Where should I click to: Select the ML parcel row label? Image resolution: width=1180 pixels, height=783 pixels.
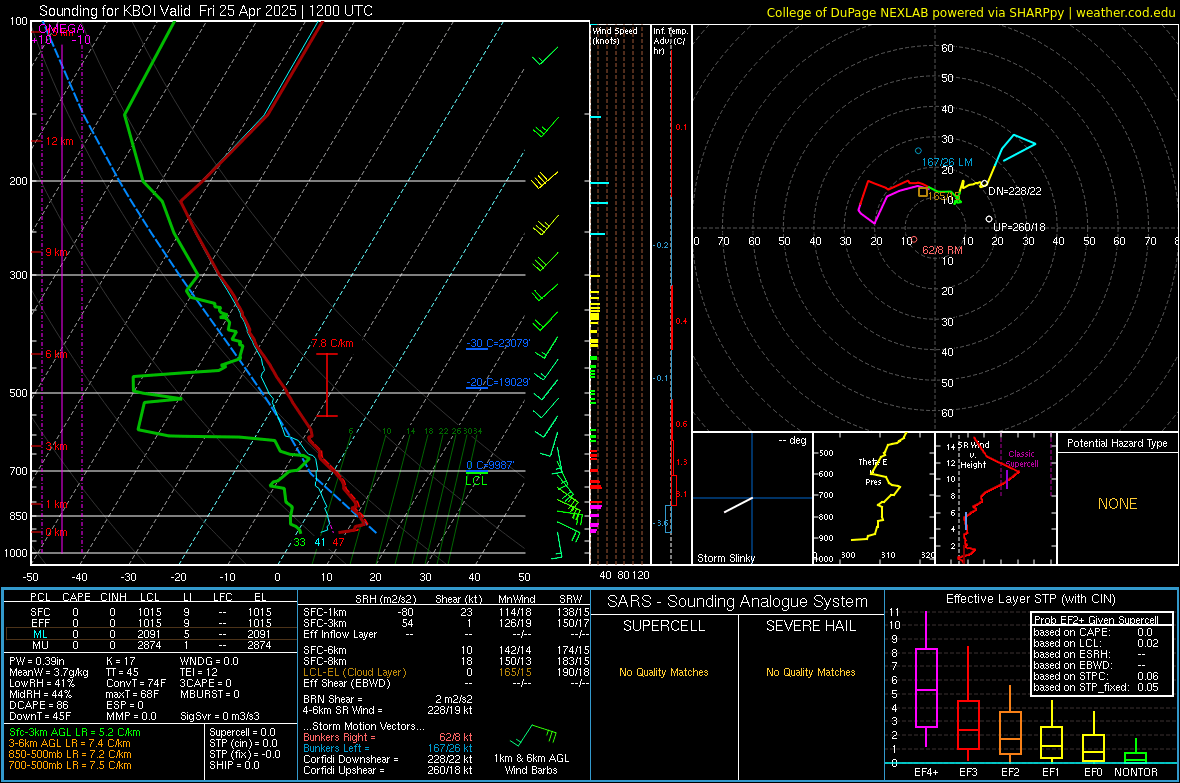click(x=40, y=634)
